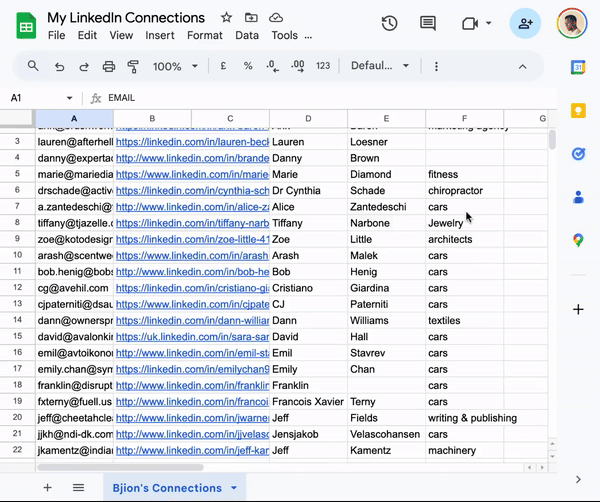This screenshot has width=600, height=502.
Task: Click the Share add-person button
Action: (525, 23)
